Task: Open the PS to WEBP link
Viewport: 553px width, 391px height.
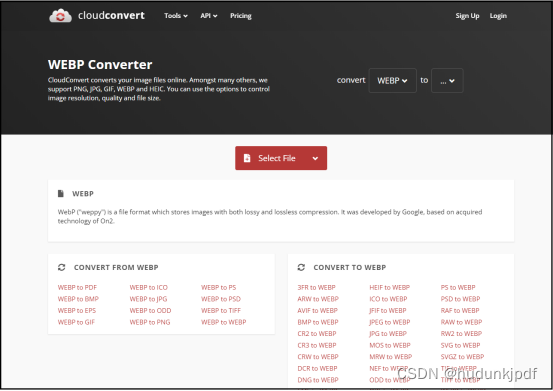Action: point(458,288)
